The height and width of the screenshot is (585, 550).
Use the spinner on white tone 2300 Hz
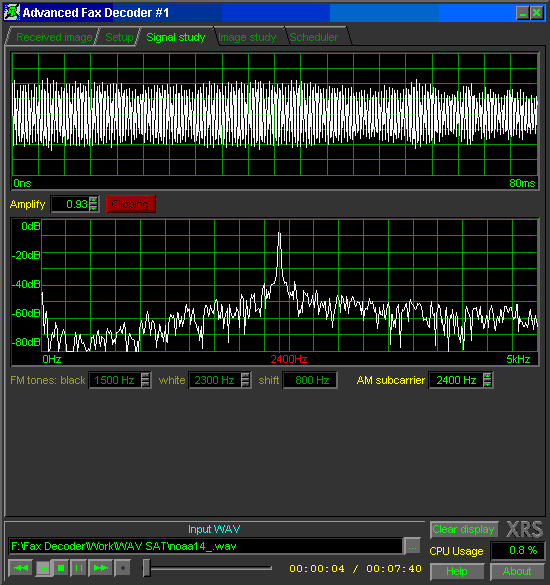246,380
